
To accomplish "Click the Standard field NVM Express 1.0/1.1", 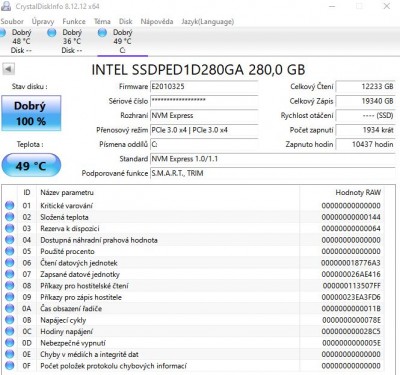I will click(273, 159).
